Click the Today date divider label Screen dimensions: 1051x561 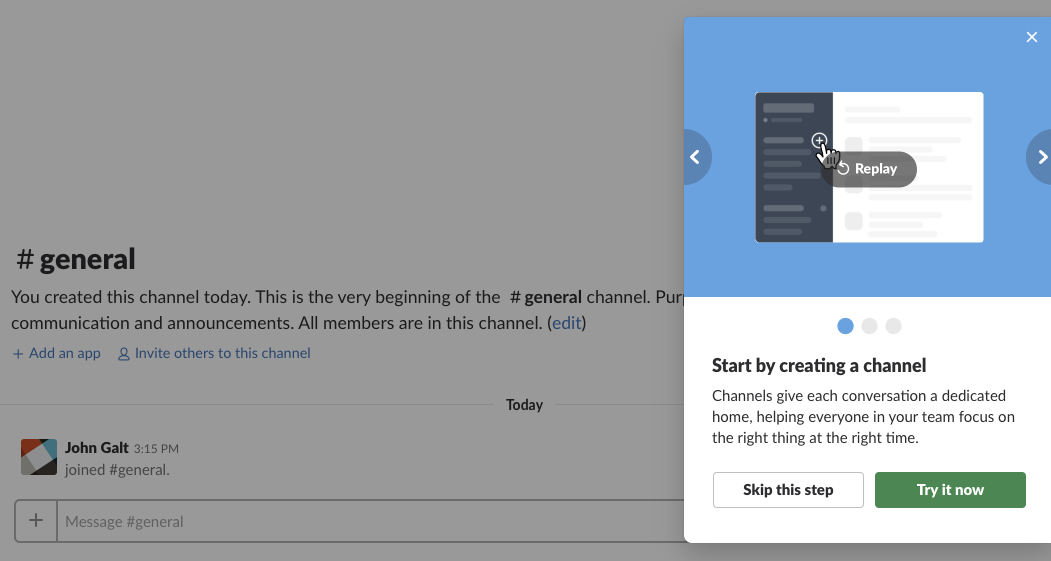524,405
